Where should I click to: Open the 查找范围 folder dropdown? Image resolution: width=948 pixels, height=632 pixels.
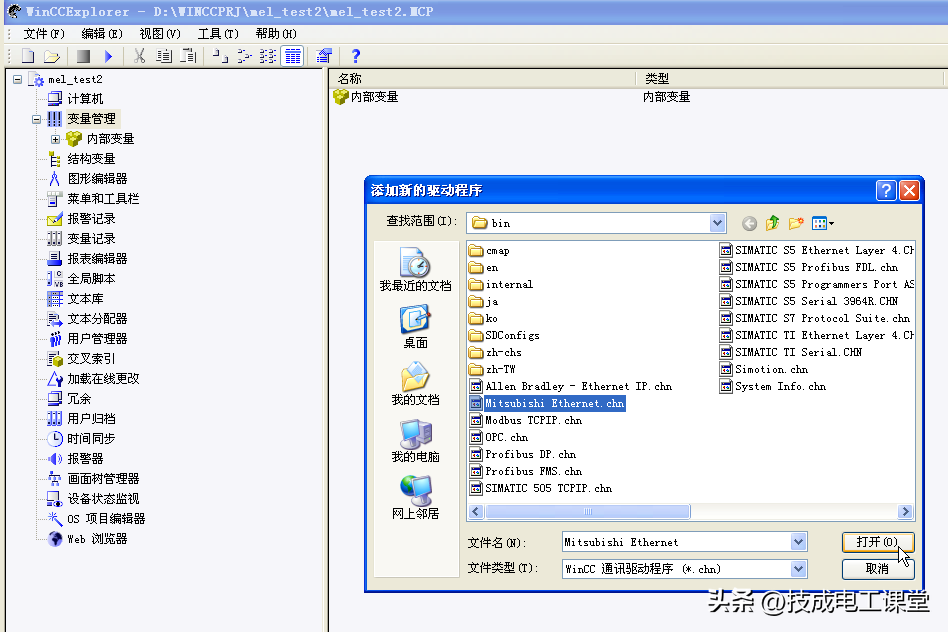pos(717,223)
